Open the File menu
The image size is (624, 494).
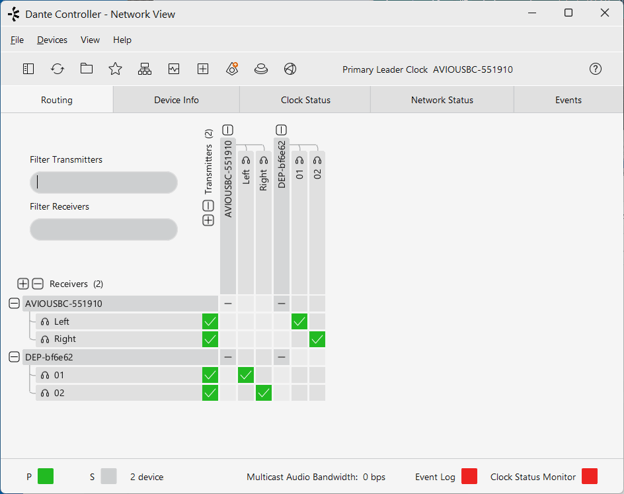tap(17, 40)
